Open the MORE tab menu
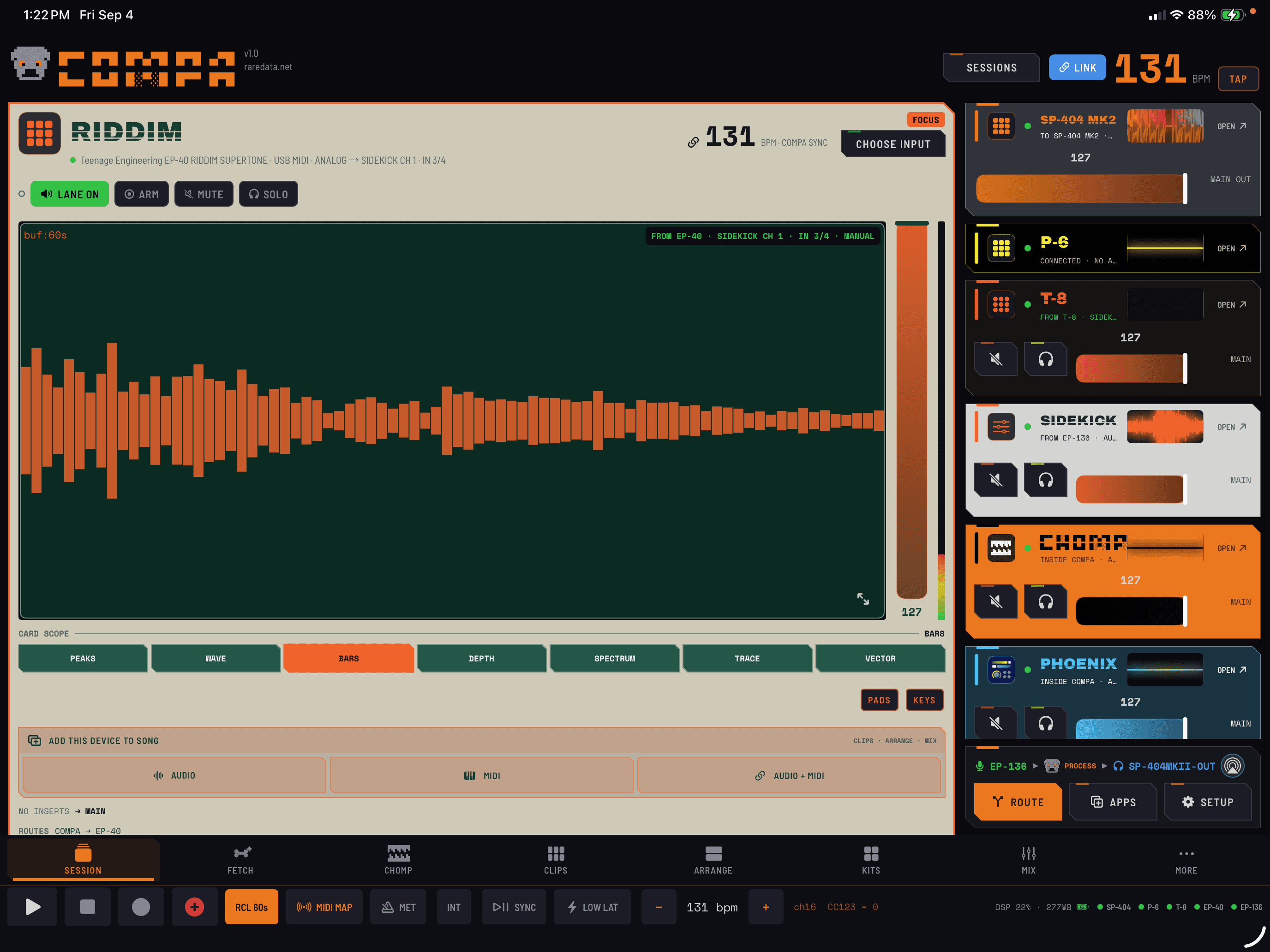 pos(1186,860)
